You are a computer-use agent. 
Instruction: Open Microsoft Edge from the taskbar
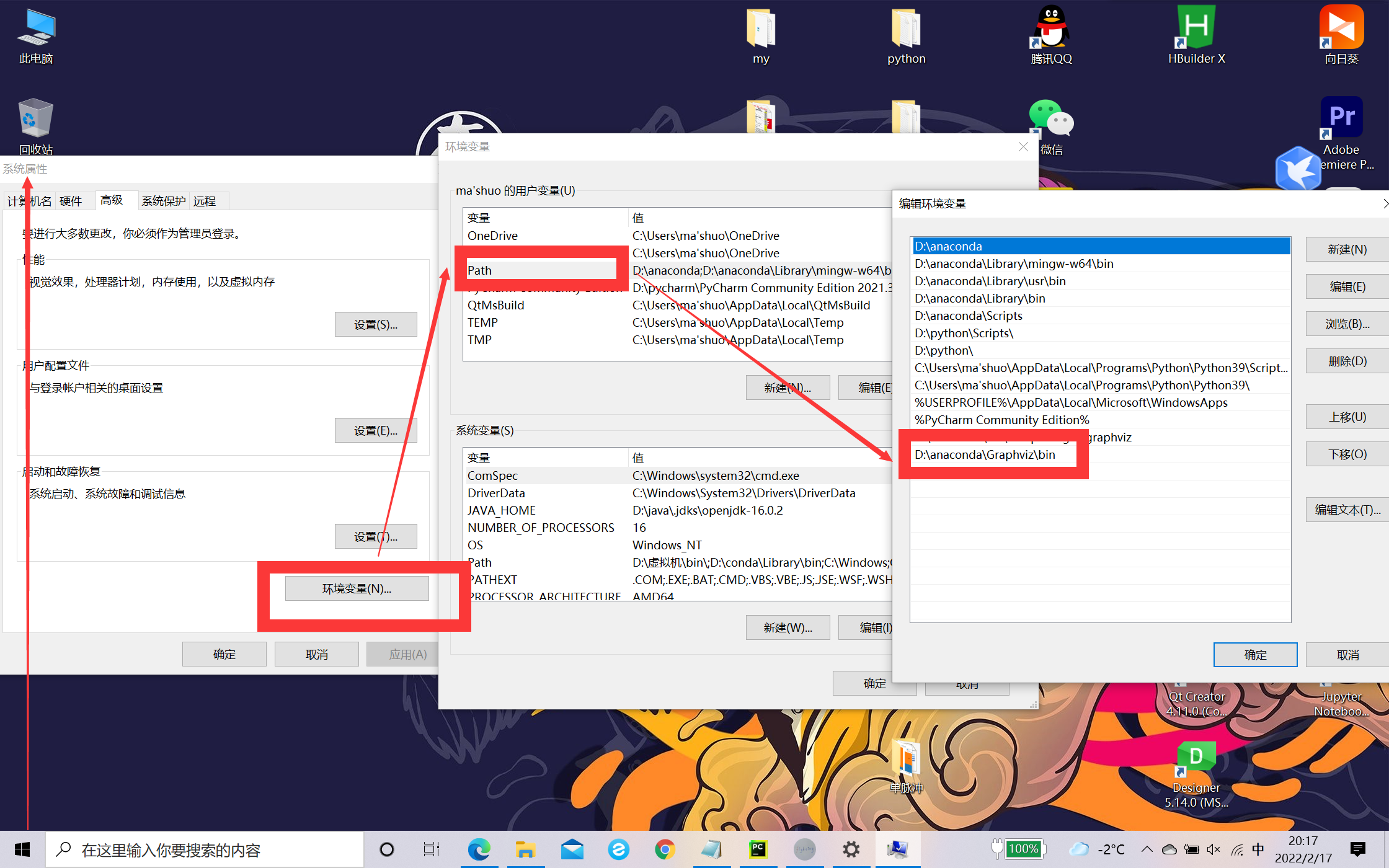(x=479, y=849)
